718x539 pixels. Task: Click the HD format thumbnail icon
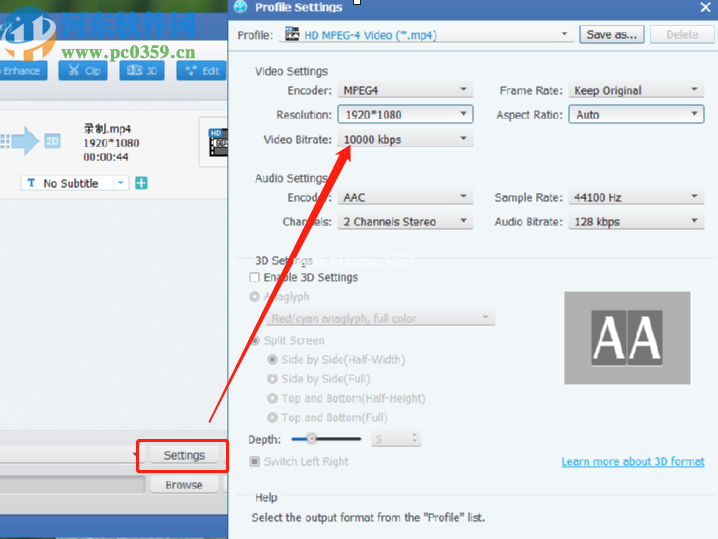216,143
